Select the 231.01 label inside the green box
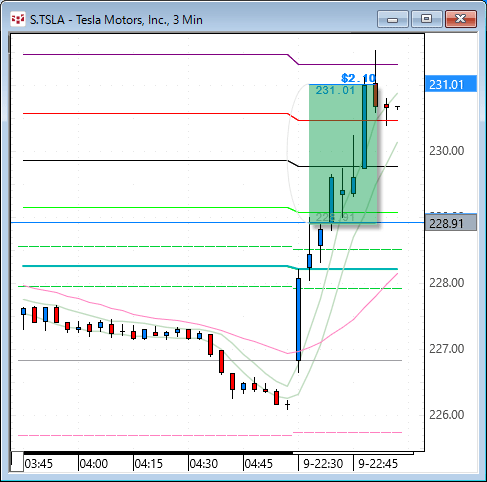The width and height of the screenshot is (487, 482). pos(335,90)
